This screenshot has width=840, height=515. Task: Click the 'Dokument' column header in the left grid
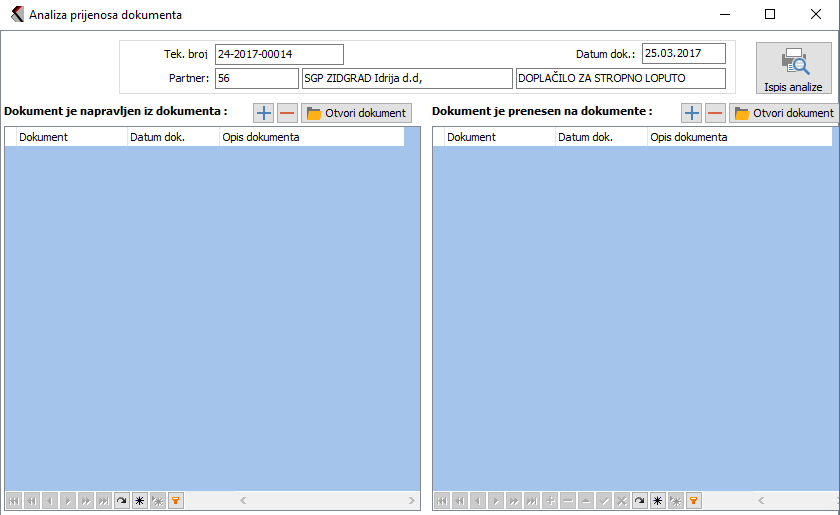click(70, 137)
